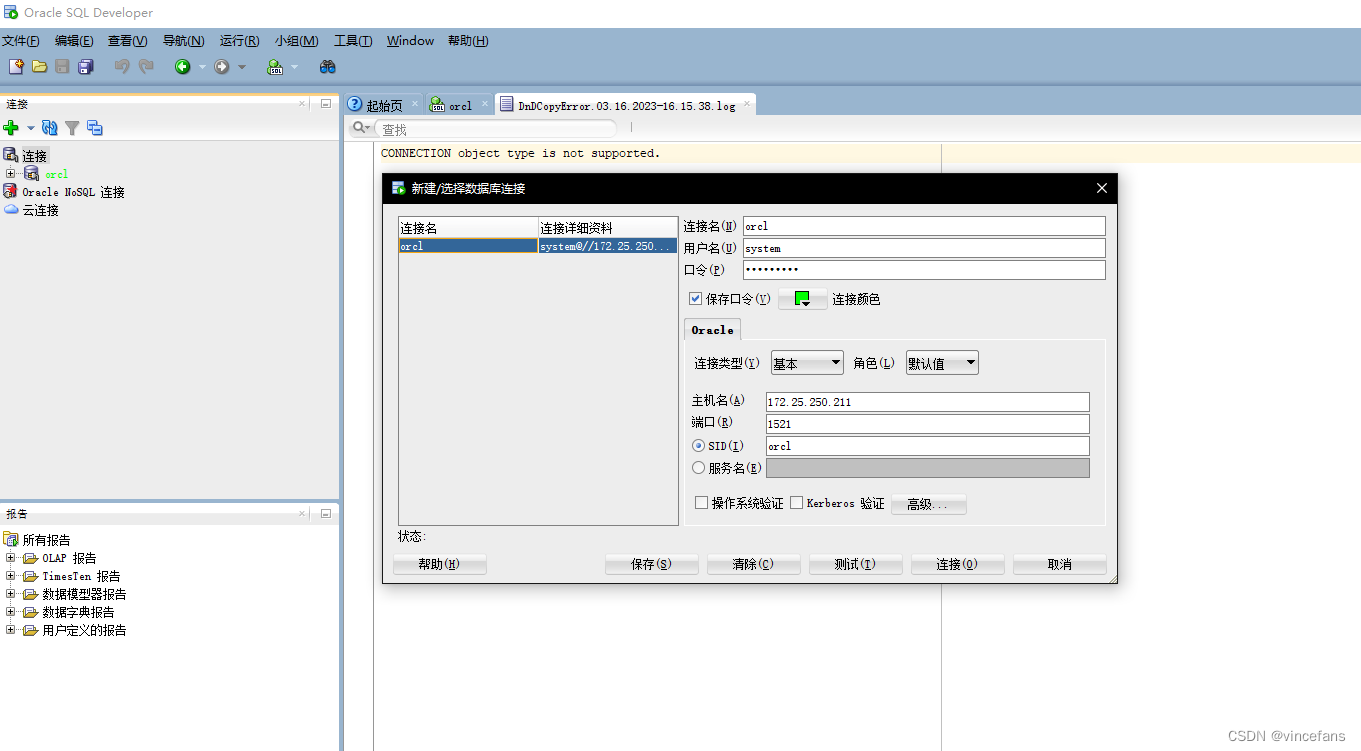Refresh the connections panel
Image resolution: width=1361 pixels, height=751 pixels.
(x=49, y=128)
